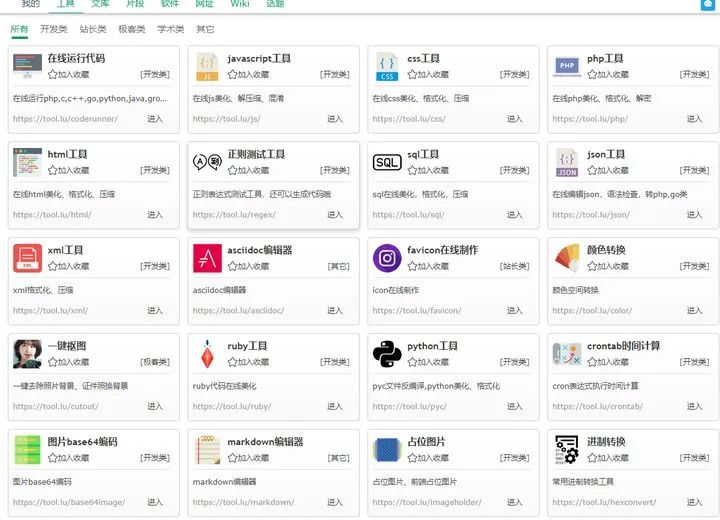Image resolution: width=720 pixels, height=520 pixels.
Task: Click the red XML icon of xml工具
Action: pyautogui.click(x=28, y=258)
